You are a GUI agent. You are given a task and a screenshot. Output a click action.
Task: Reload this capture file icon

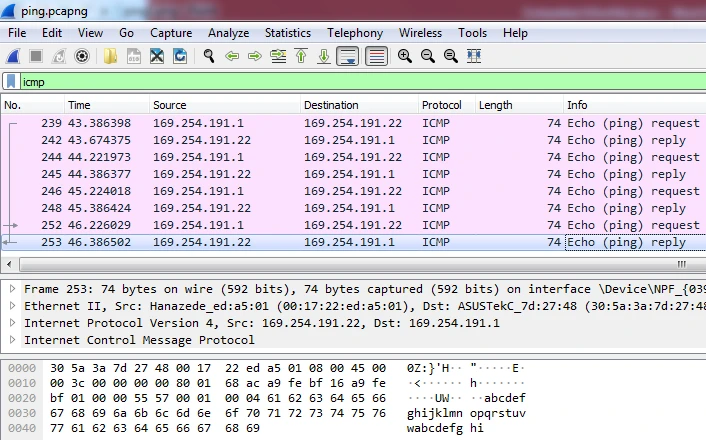pos(180,56)
